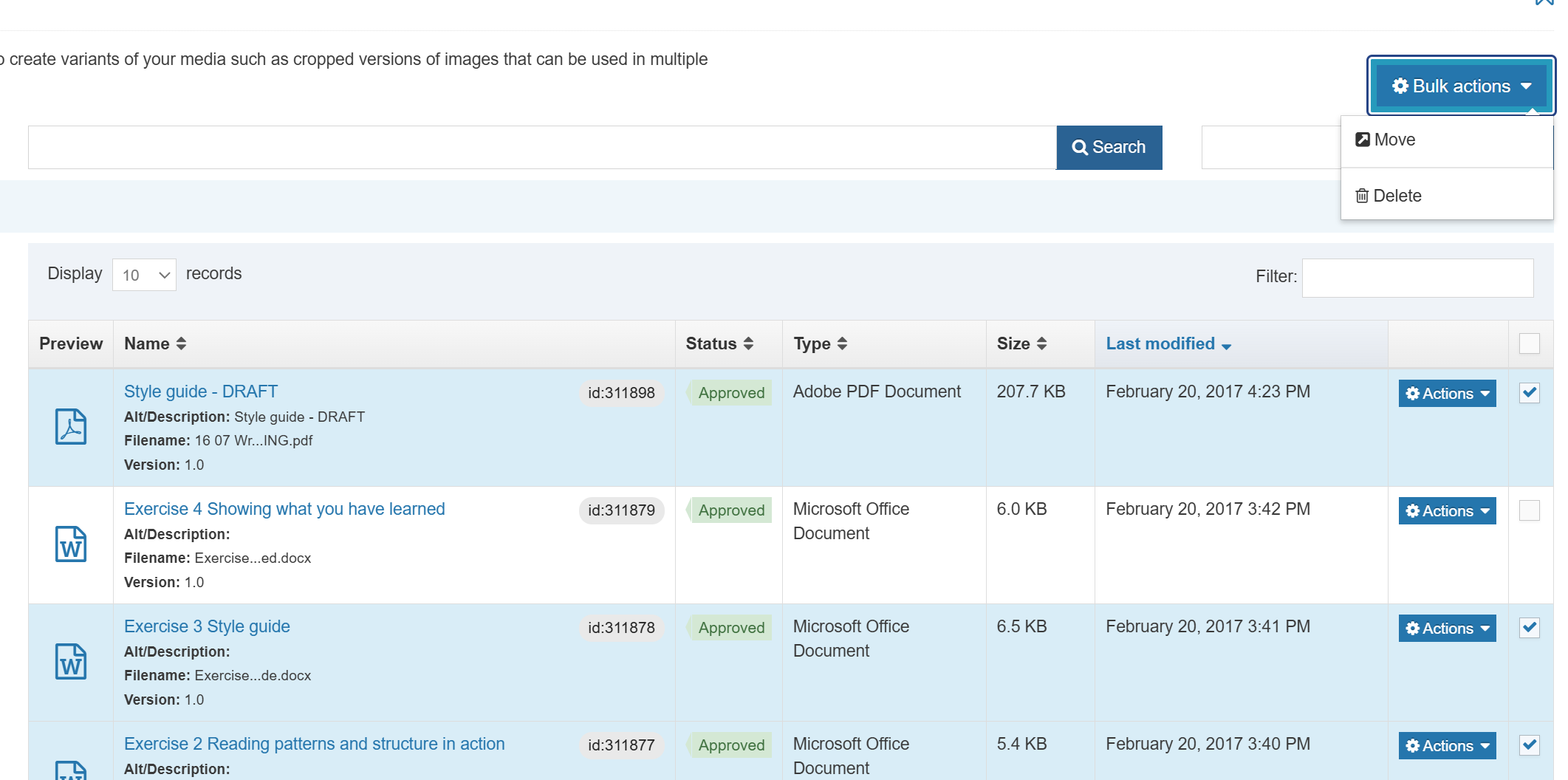Check the Exercise 4 row checkbox
This screenshot has width=1568, height=780.
coord(1529,510)
